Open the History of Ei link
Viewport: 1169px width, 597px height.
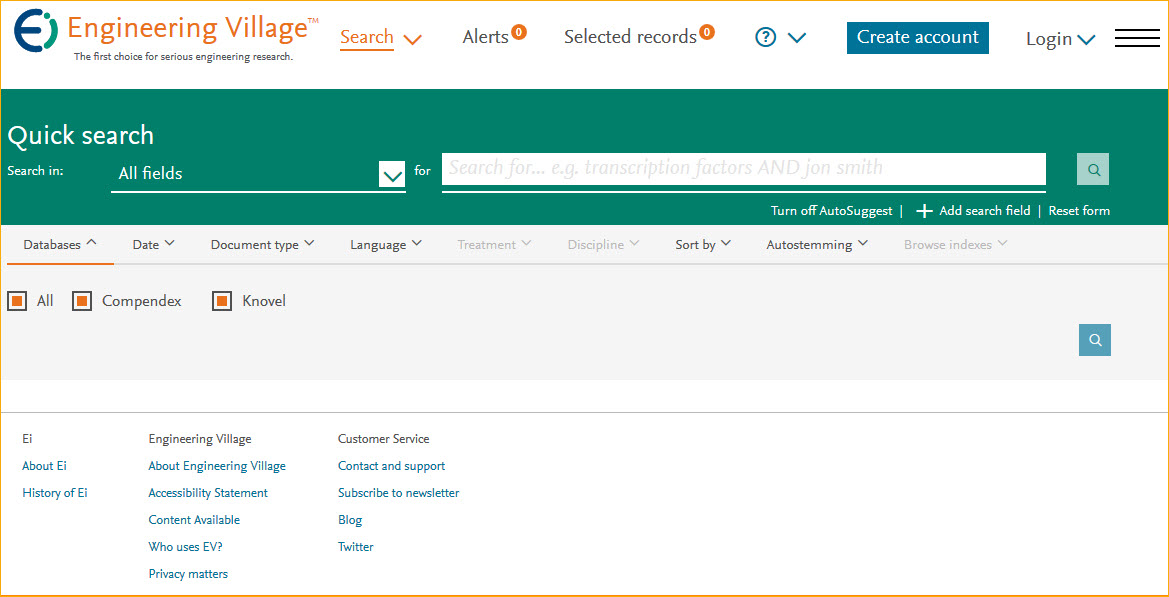(54, 493)
